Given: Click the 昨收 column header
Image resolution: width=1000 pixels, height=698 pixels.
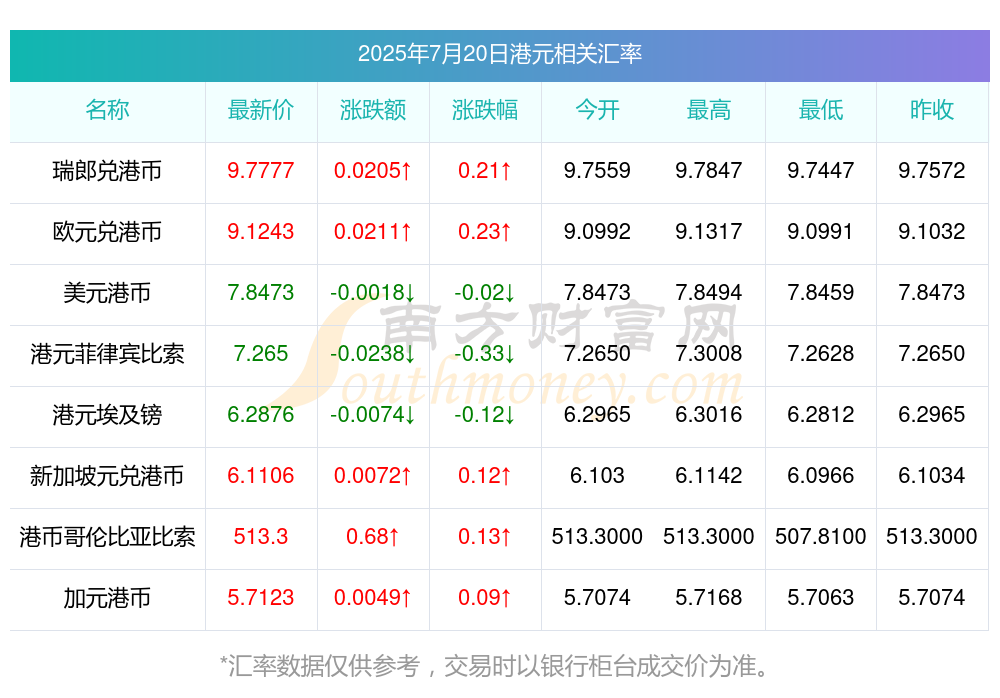Looking at the screenshot, I should point(932,110).
